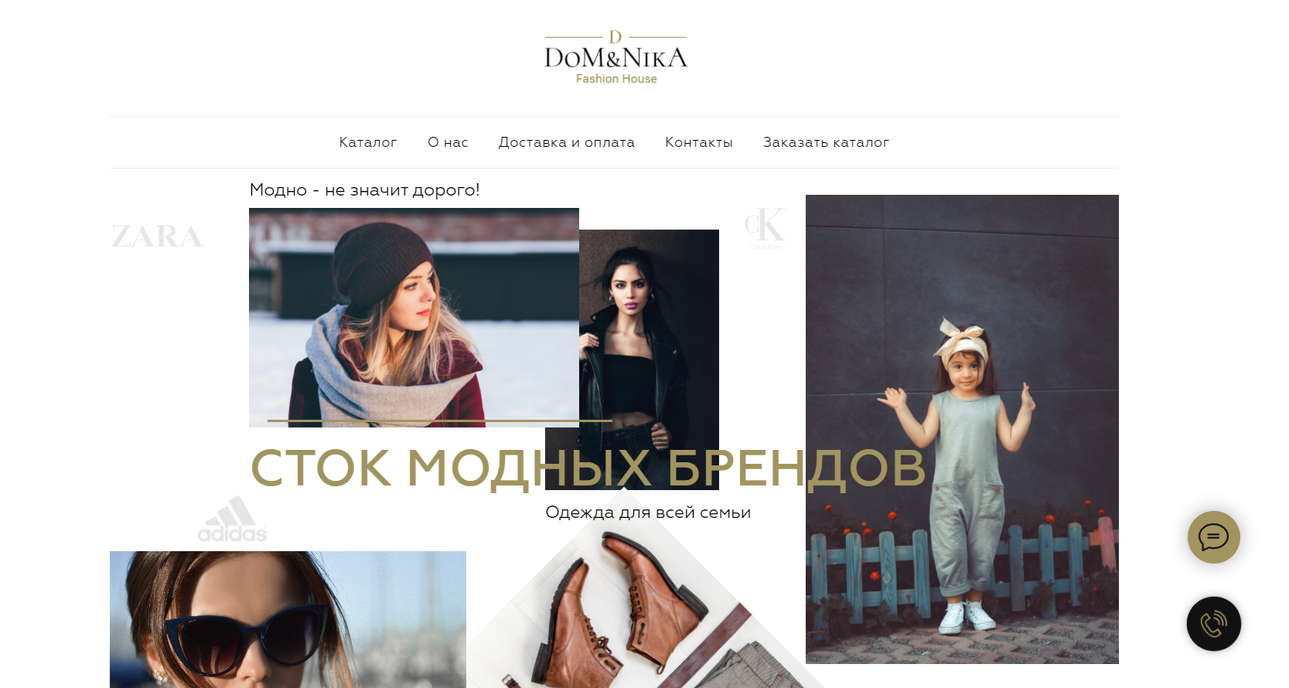Open Доставка и оплата section

coord(567,142)
